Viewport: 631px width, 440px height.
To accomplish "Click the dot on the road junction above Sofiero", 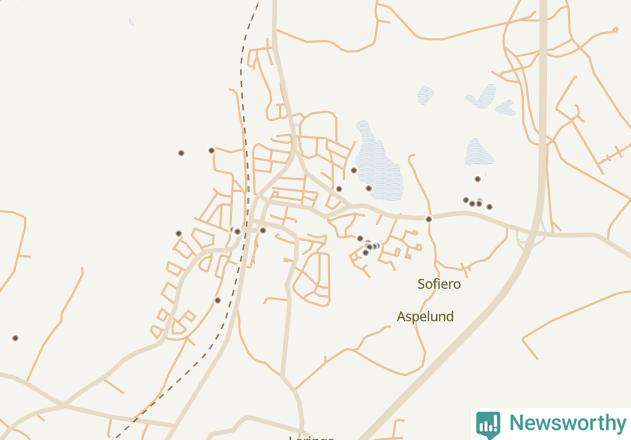I will click(429, 219).
